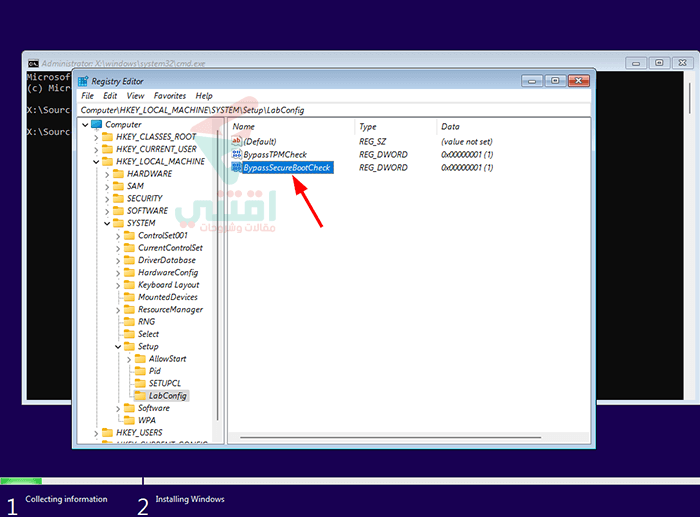Screen dimensions: 700x517
Task: Click the SAM folder icon
Action: pyautogui.click(x=118, y=186)
